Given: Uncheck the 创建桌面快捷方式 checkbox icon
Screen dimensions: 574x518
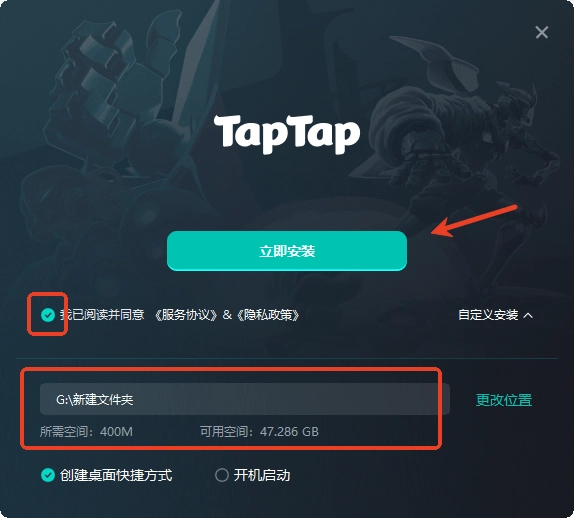Looking at the screenshot, I should click(48, 475).
